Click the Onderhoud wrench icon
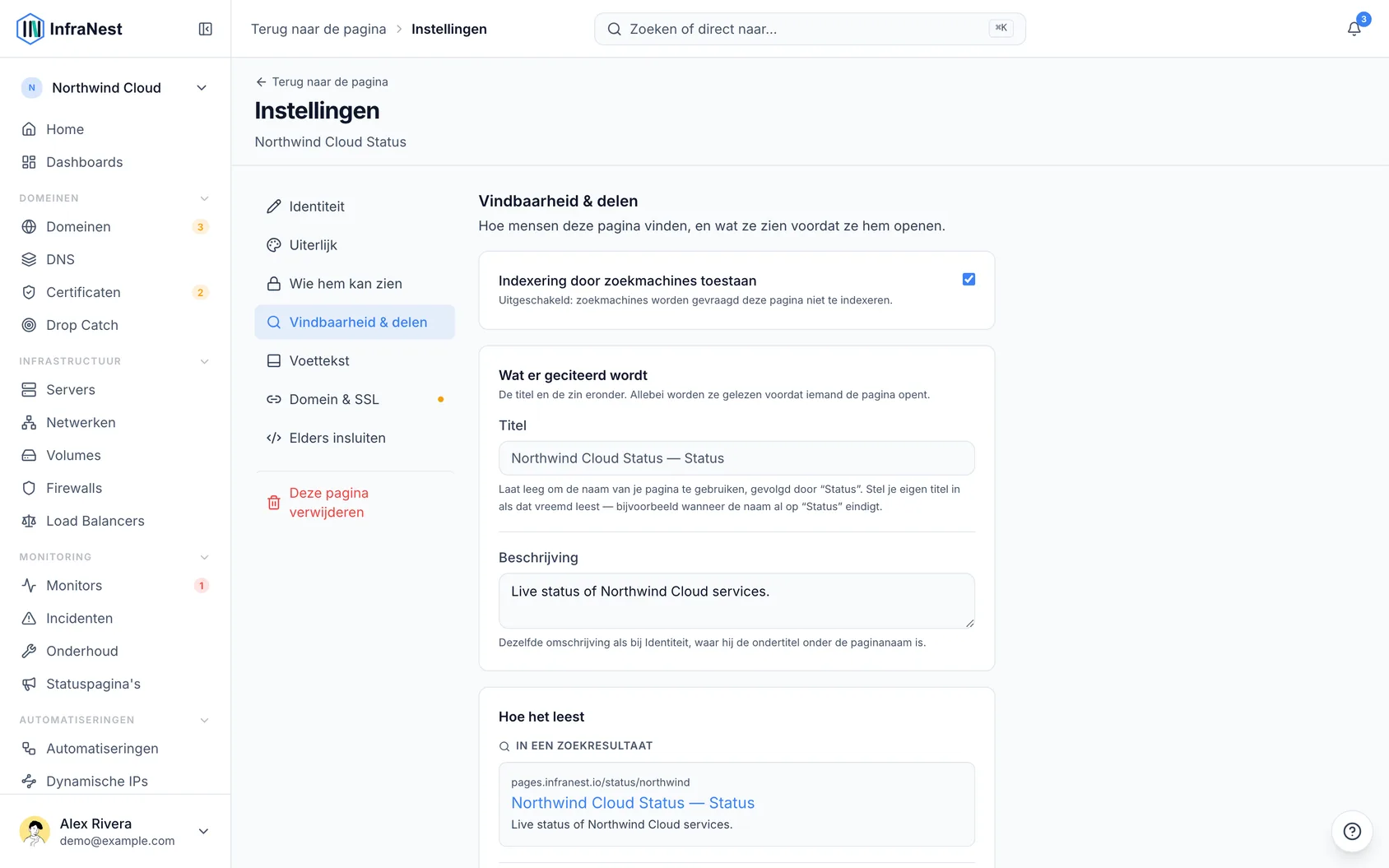The width and height of the screenshot is (1389, 868). [29, 651]
